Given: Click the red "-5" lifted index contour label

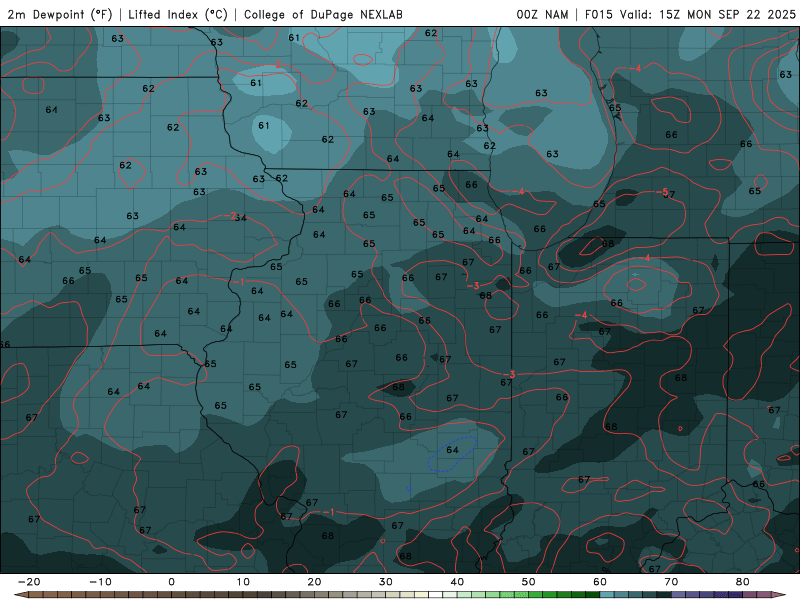Looking at the screenshot, I should tap(662, 192).
